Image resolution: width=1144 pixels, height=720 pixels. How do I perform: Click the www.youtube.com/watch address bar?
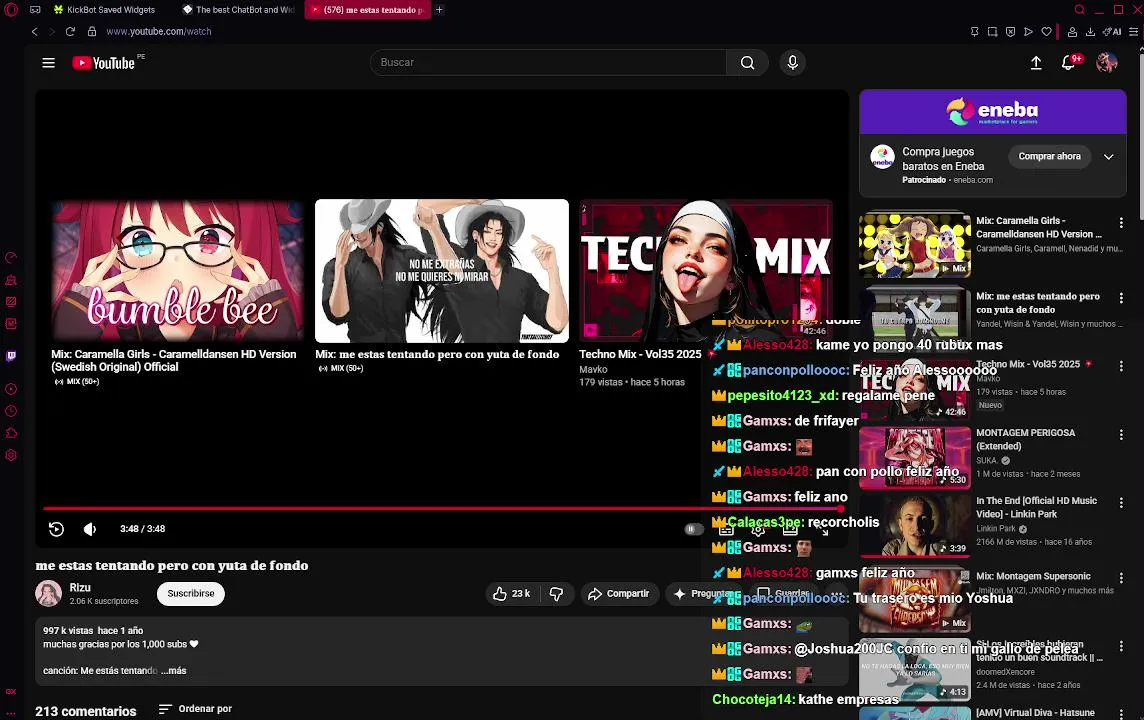point(159,31)
